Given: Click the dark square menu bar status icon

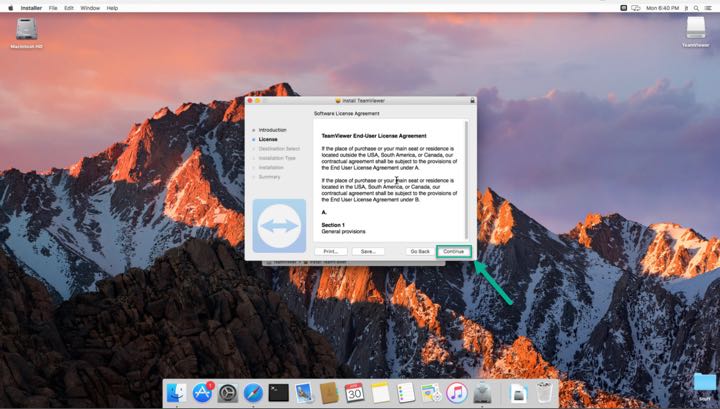Looking at the screenshot, I should pos(624,8).
